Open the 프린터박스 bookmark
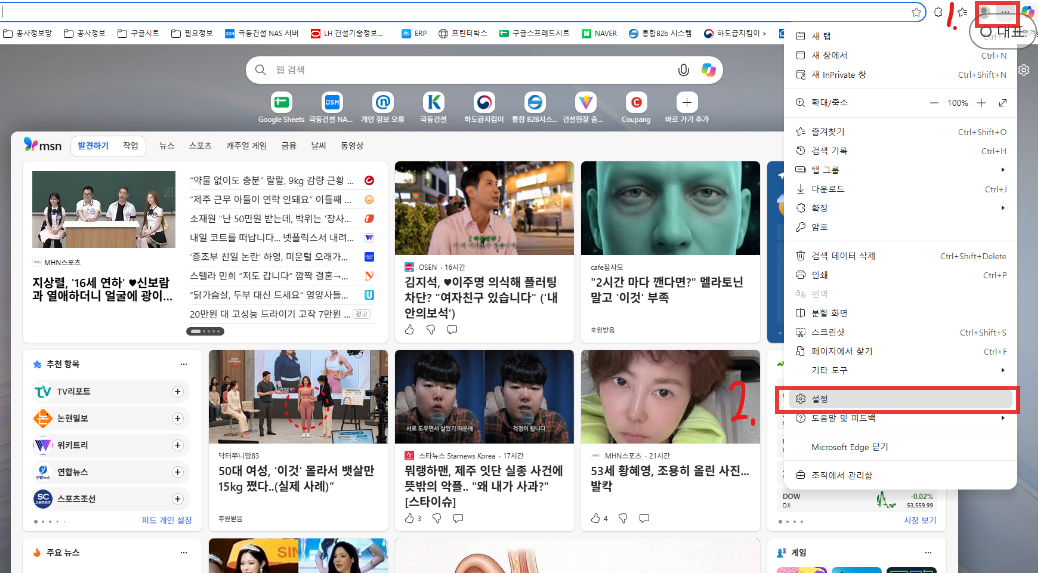The image size is (1038, 573). tap(463, 33)
